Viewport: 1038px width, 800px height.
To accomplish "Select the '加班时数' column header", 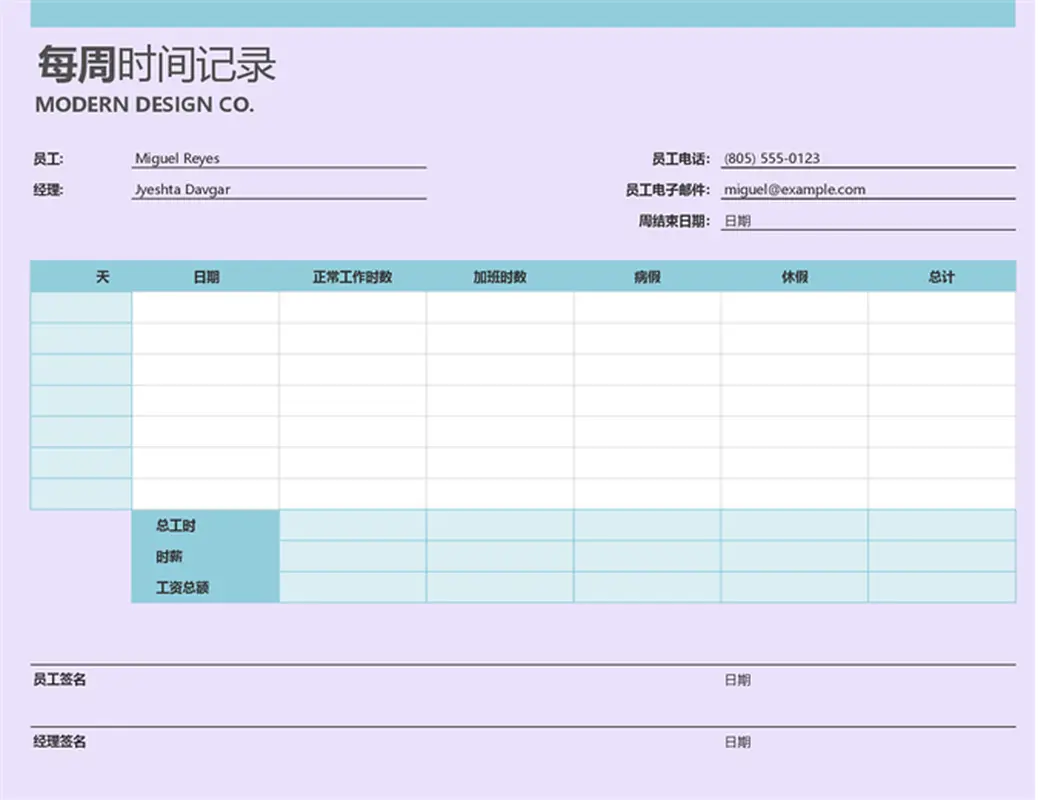I will tap(500, 277).
